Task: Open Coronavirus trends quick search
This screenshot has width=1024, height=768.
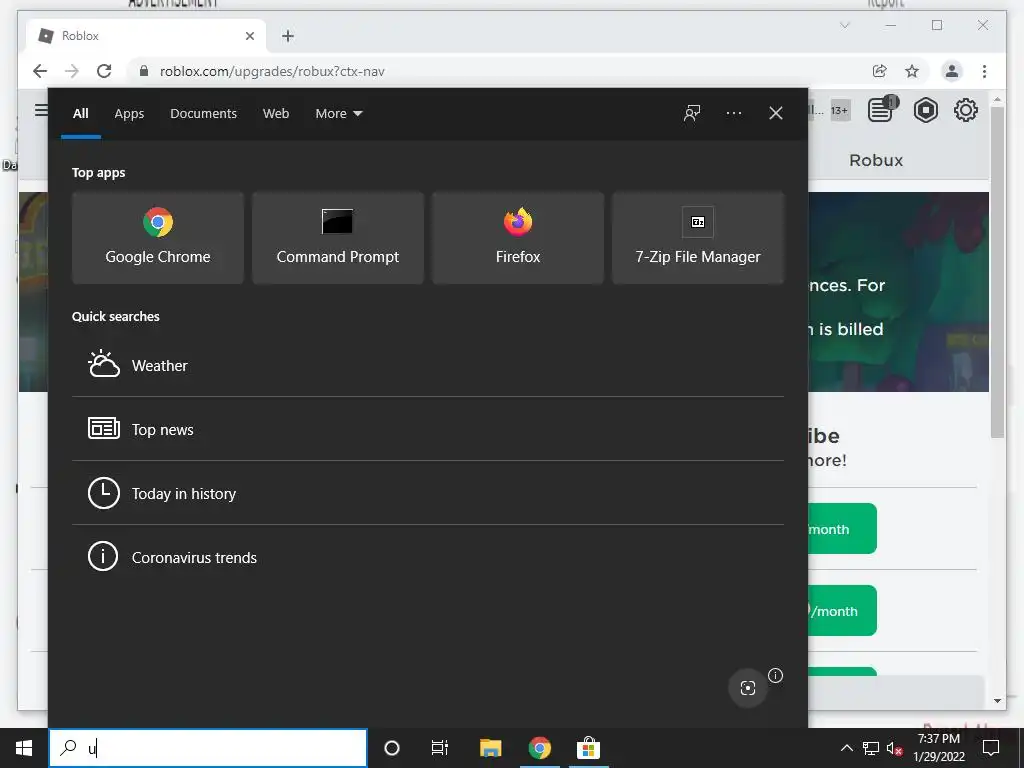Action: (428, 557)
